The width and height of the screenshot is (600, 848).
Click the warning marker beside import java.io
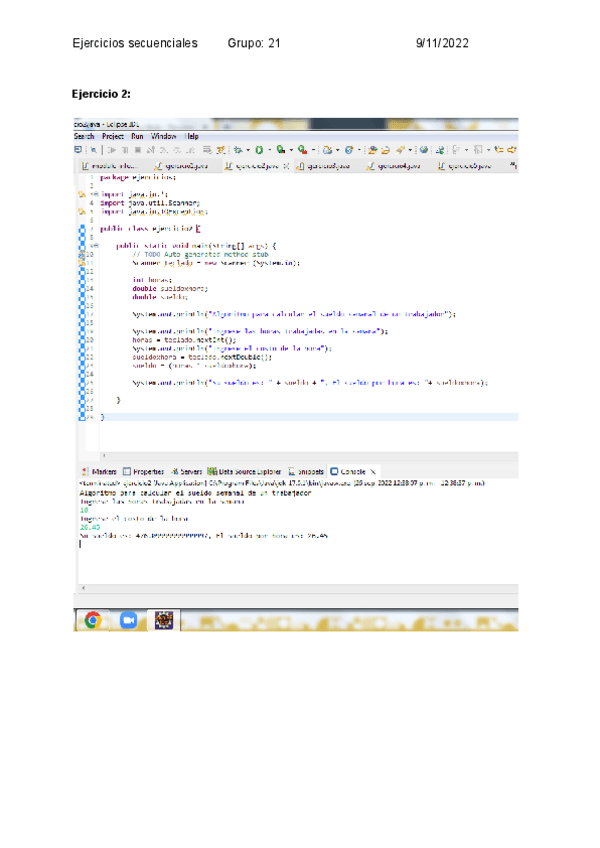pyautogui.click(x=79, y=194)
